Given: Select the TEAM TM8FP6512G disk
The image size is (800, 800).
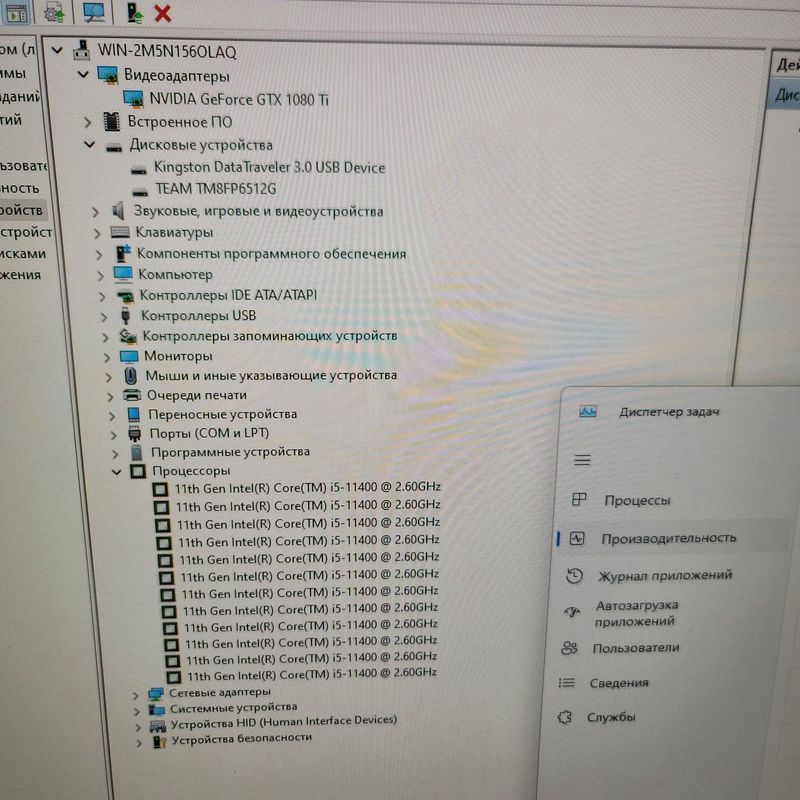Looking at the screenshot, I should (215, 189).
